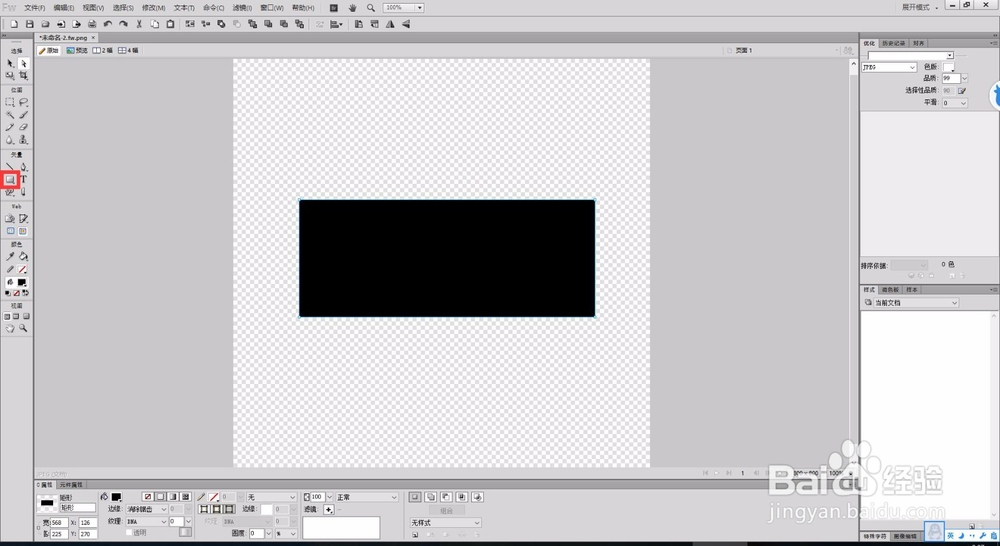Select the Scale tool

pos(10,75)
